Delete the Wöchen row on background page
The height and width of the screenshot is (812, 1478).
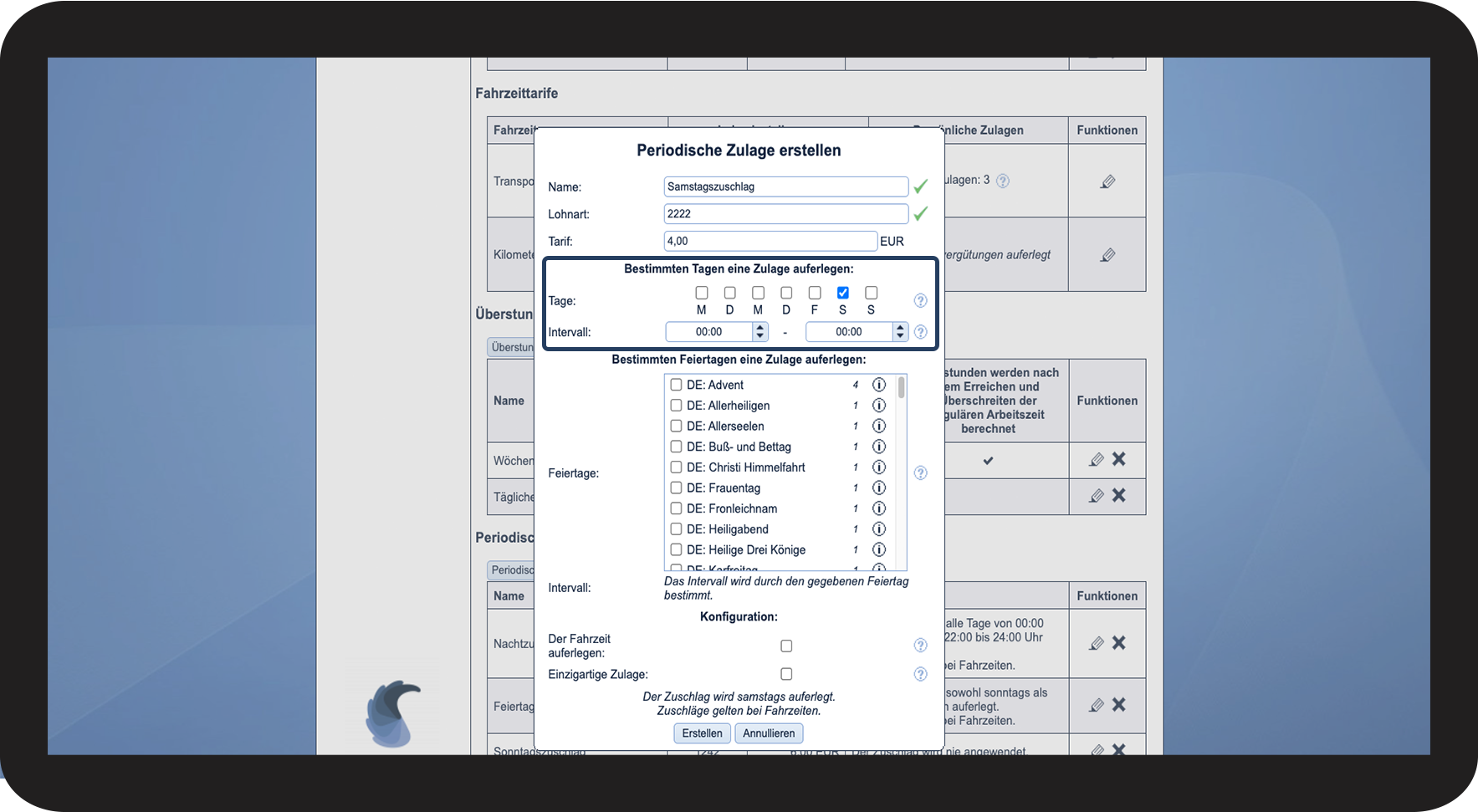(1119, 459)
